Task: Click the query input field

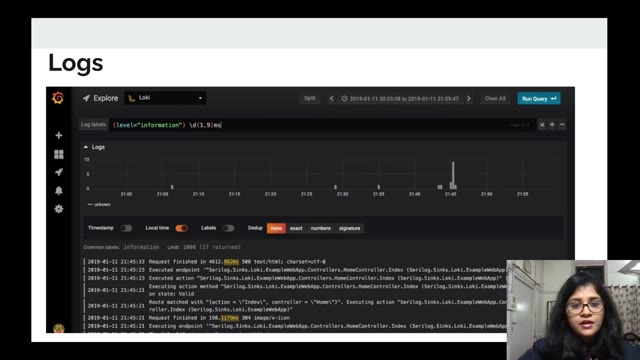Action: click(322, 125)
